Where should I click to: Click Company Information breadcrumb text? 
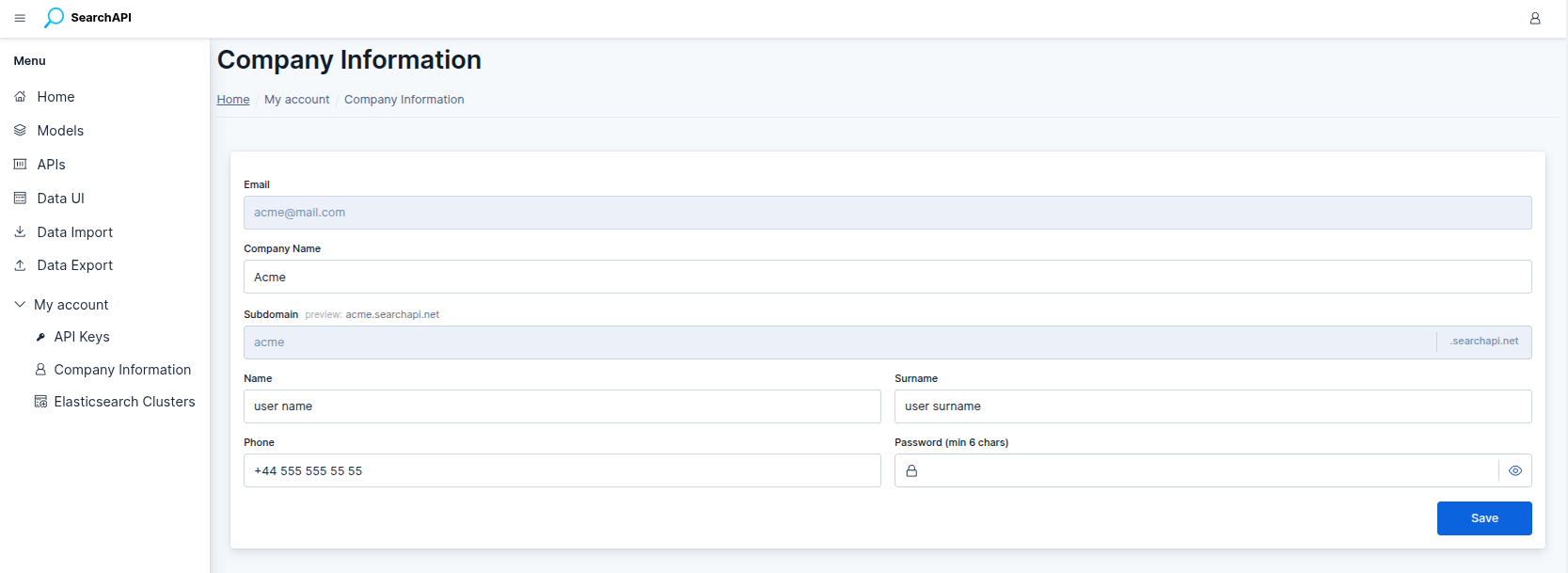pos(404,100)
